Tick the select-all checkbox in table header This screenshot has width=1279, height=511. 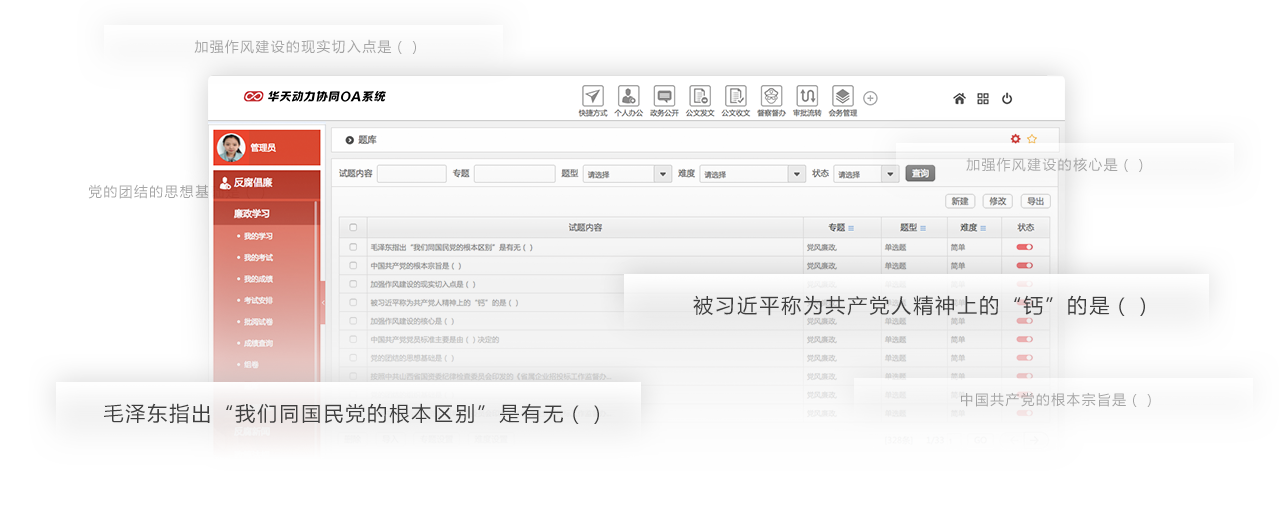353,228
